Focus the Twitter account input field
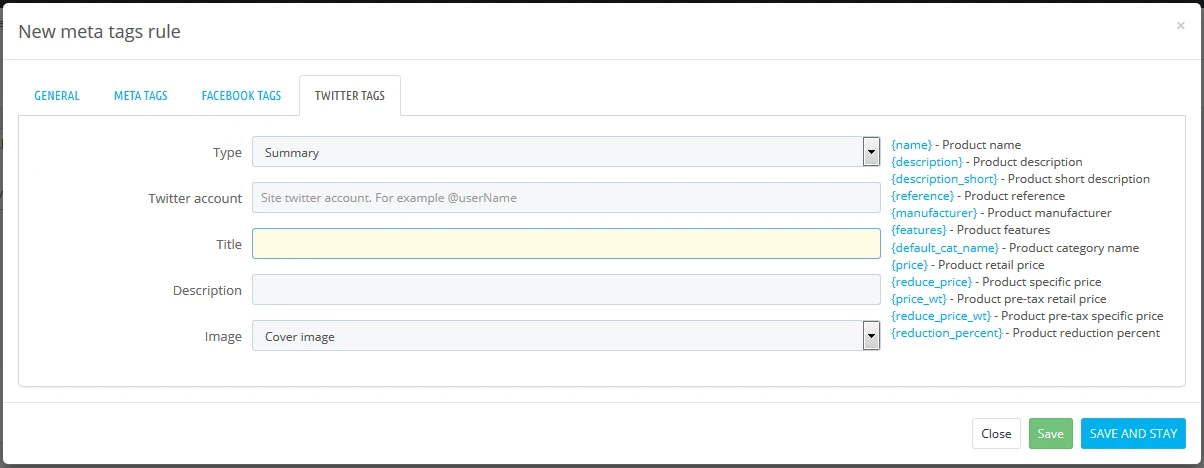Viewport: 1204px width, 468px height. 566,198
